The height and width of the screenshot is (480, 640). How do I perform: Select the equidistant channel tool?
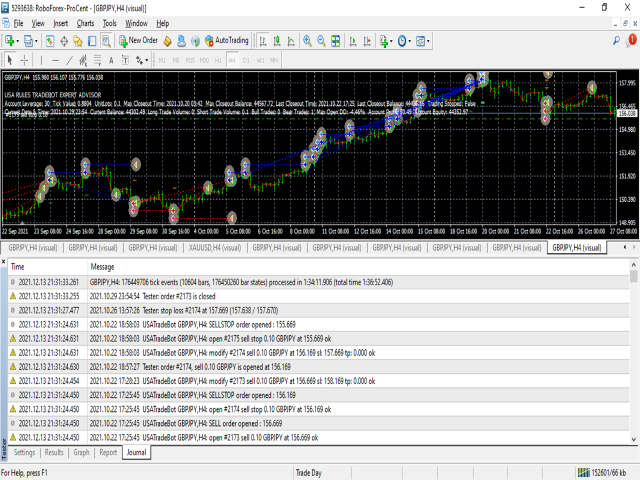tap(83, 60)
